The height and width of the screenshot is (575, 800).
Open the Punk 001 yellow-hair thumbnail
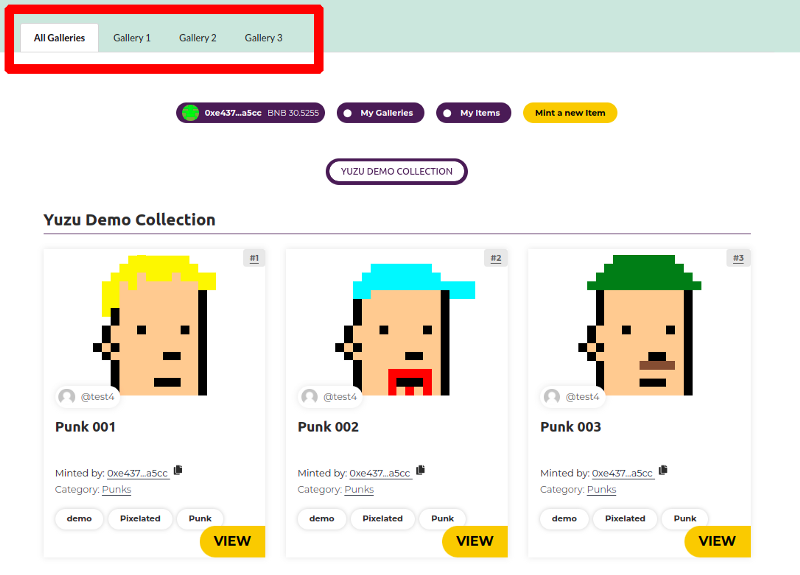(x=155, y=324)
